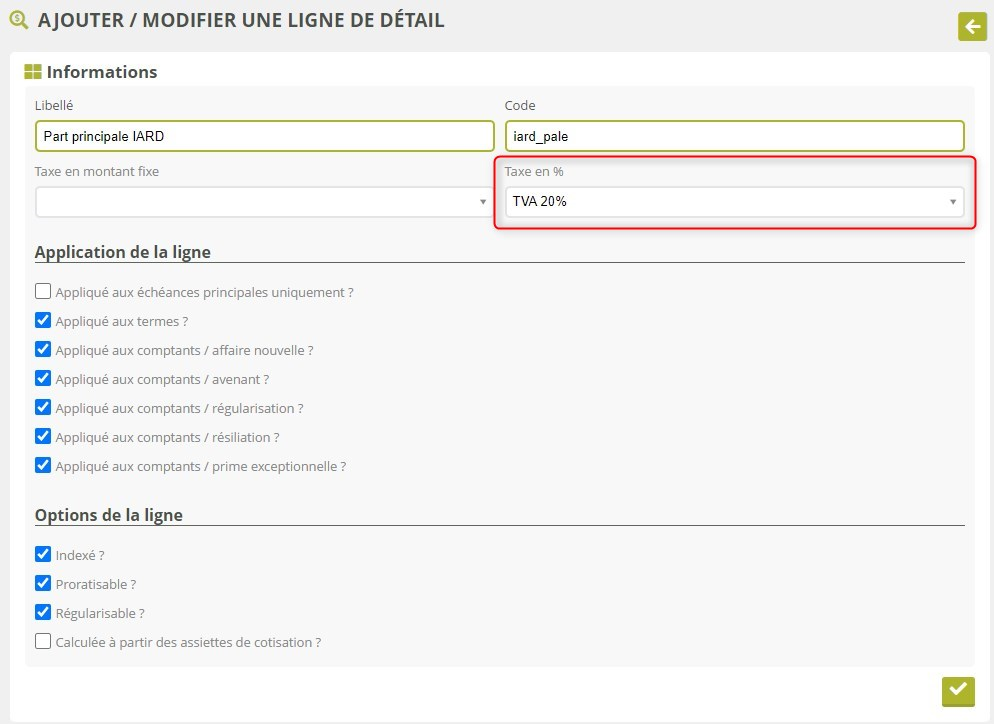Click the 'TVA 20%' dropdown arrow
The image size is (994, 724).
coord(952,202)
